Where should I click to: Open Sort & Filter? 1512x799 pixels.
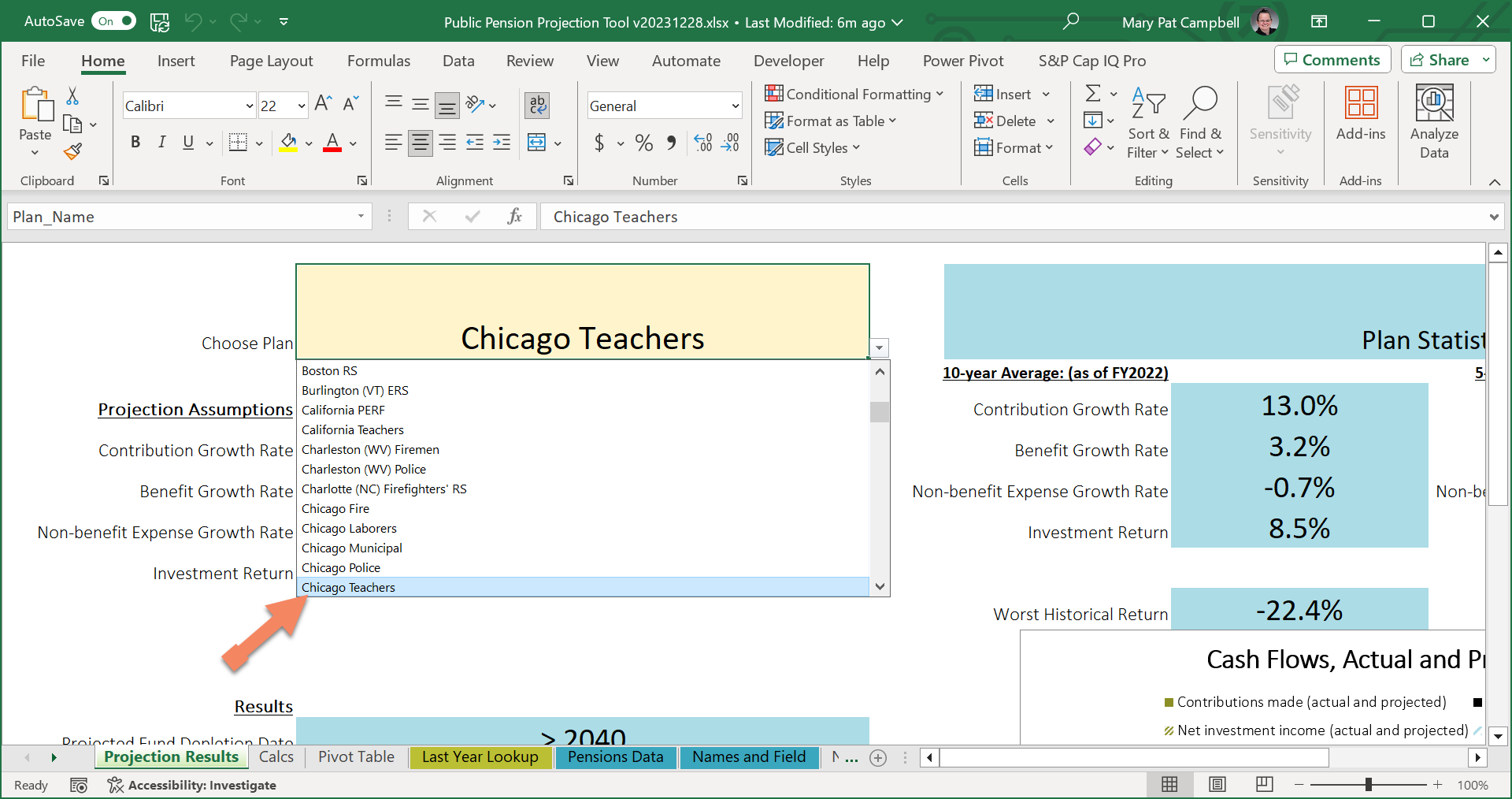[1148, 123]
